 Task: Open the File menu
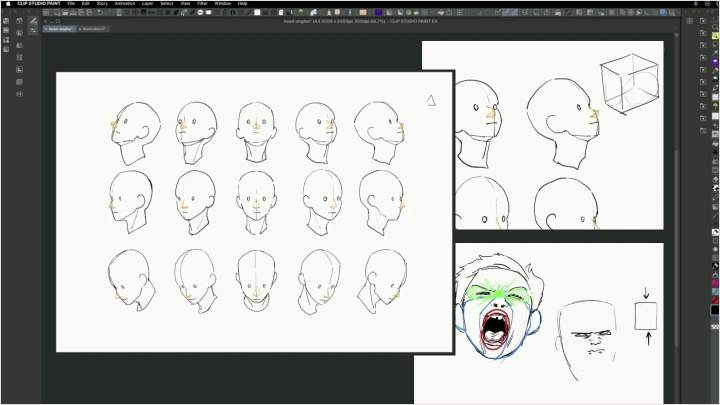tap(71, 3)
